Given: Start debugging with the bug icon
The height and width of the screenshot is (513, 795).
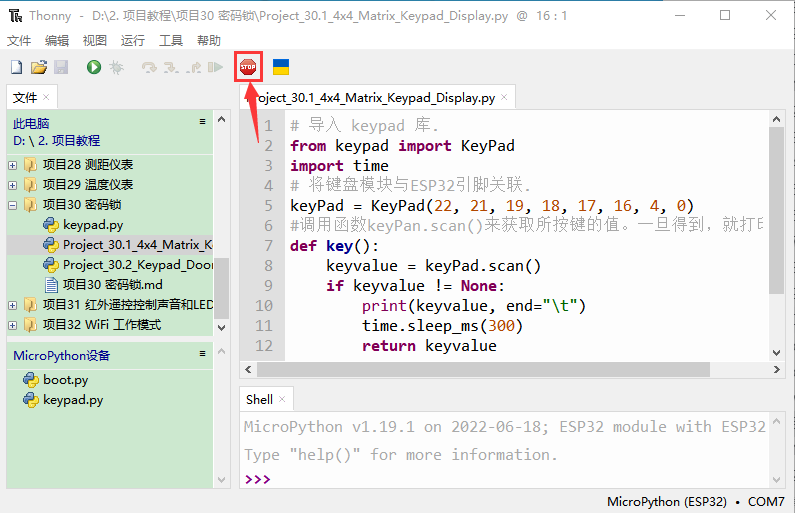Looking at the screenshot, I should click(x=116, y=67).
